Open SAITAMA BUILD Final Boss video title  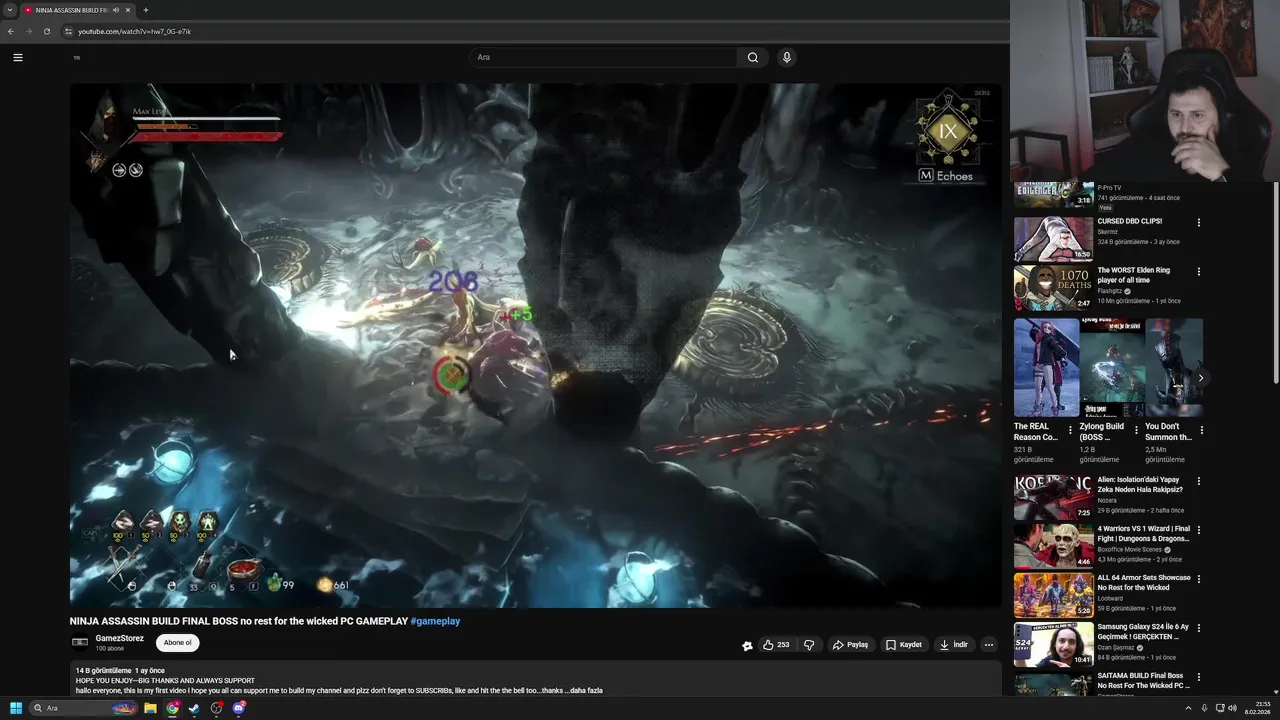[x=1143, y=680]
